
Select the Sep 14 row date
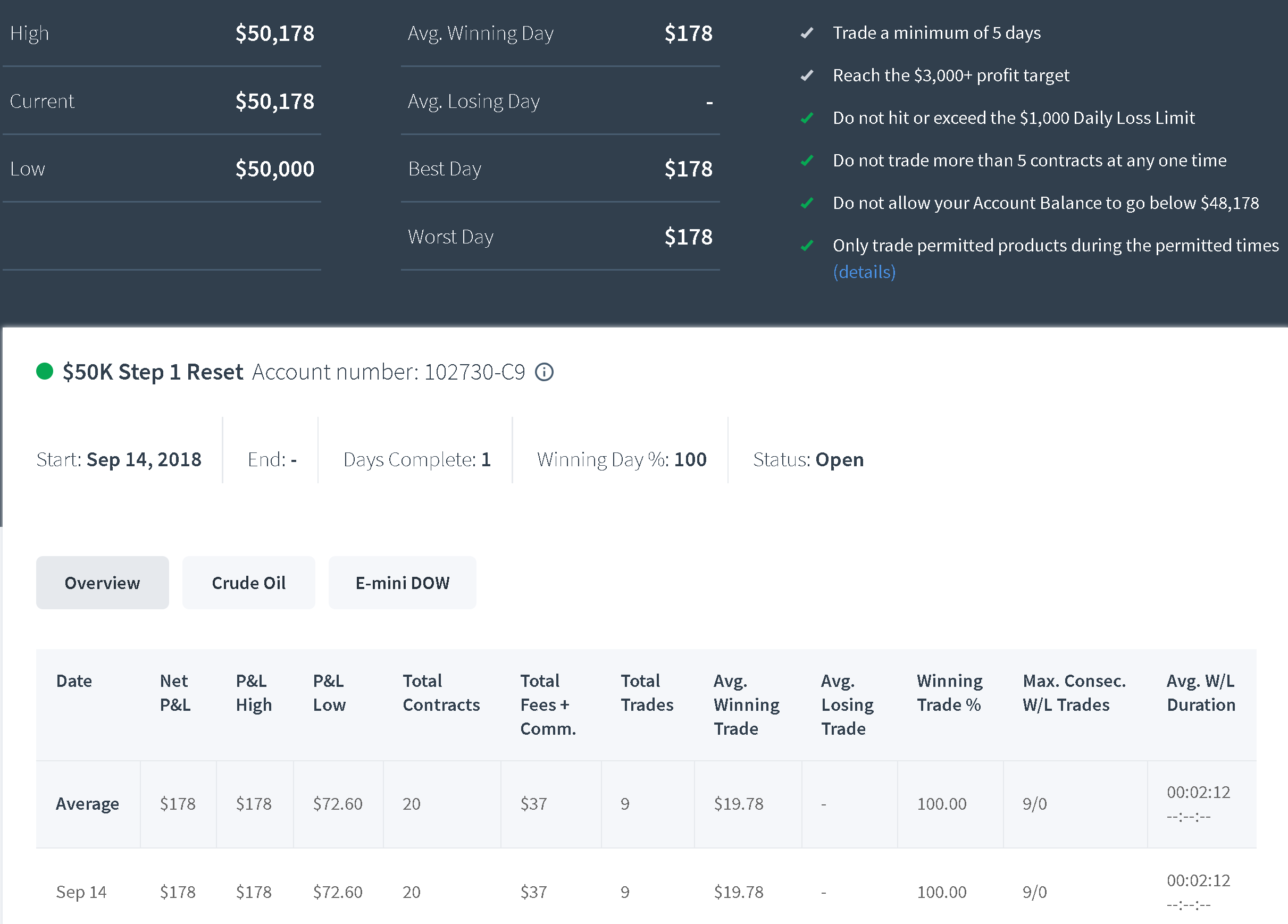coord(81,892)
